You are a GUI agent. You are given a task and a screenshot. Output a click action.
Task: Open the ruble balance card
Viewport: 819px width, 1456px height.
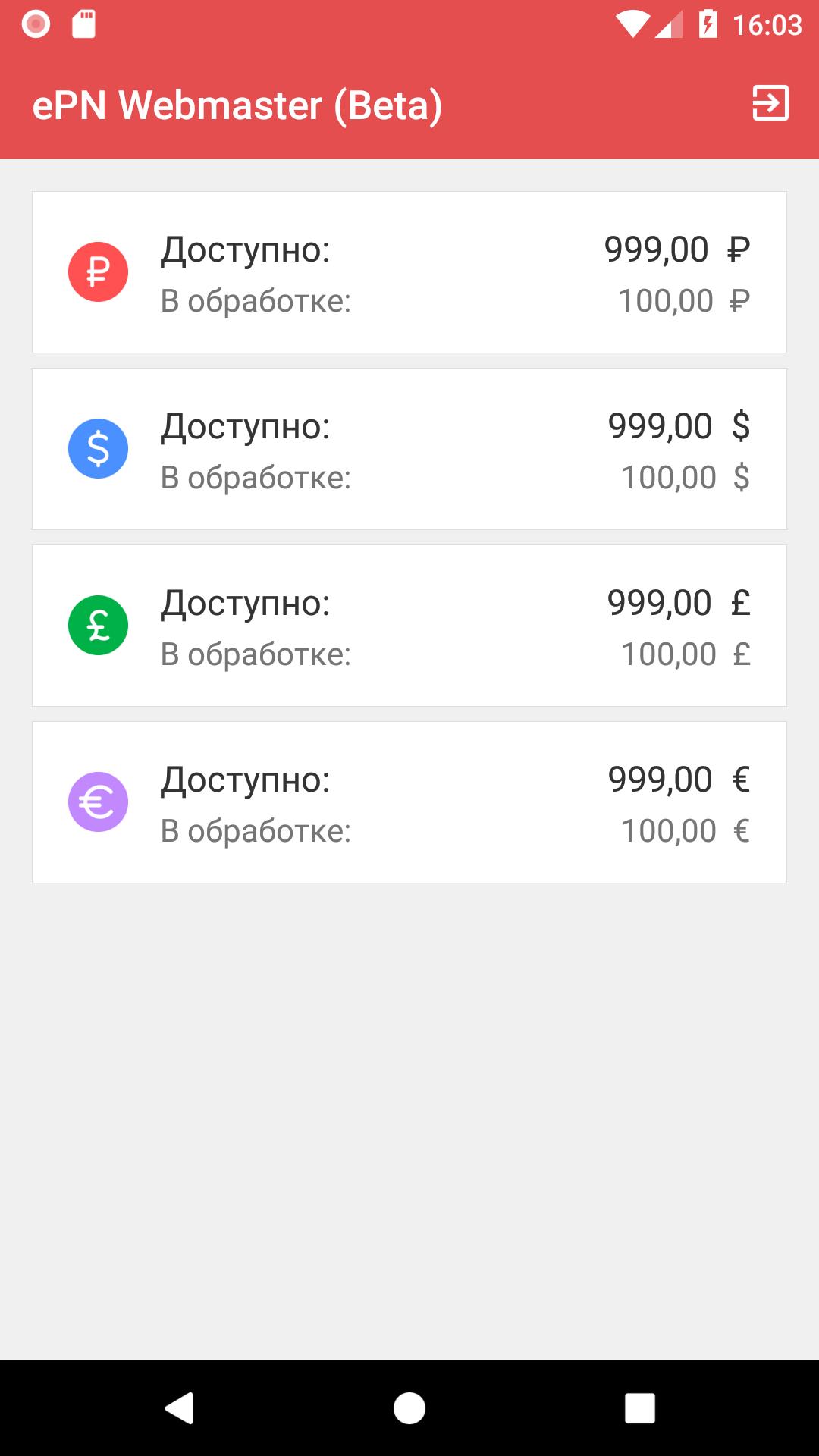(409, 272)
